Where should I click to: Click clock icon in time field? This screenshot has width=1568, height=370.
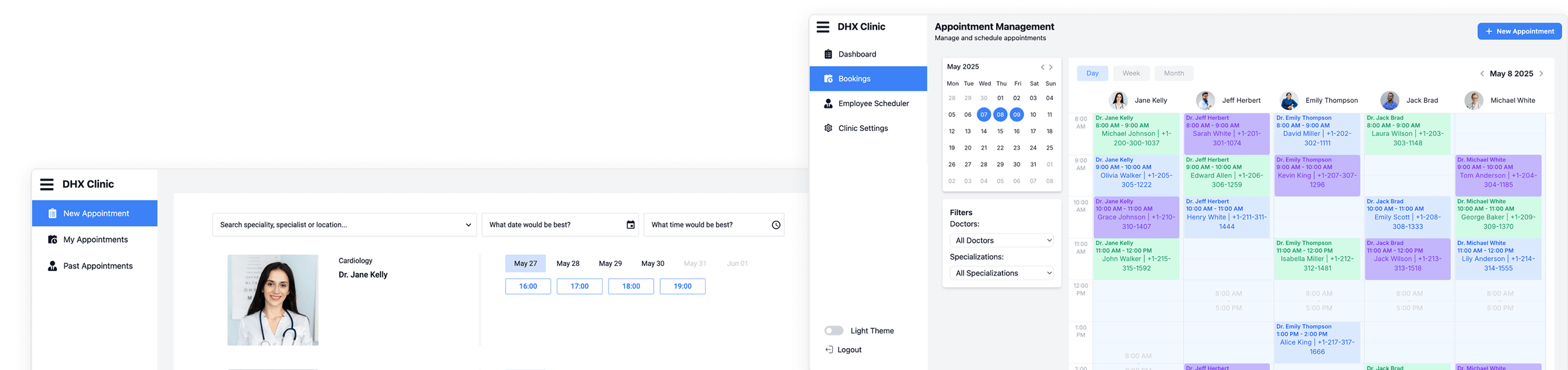click(776, 225)
